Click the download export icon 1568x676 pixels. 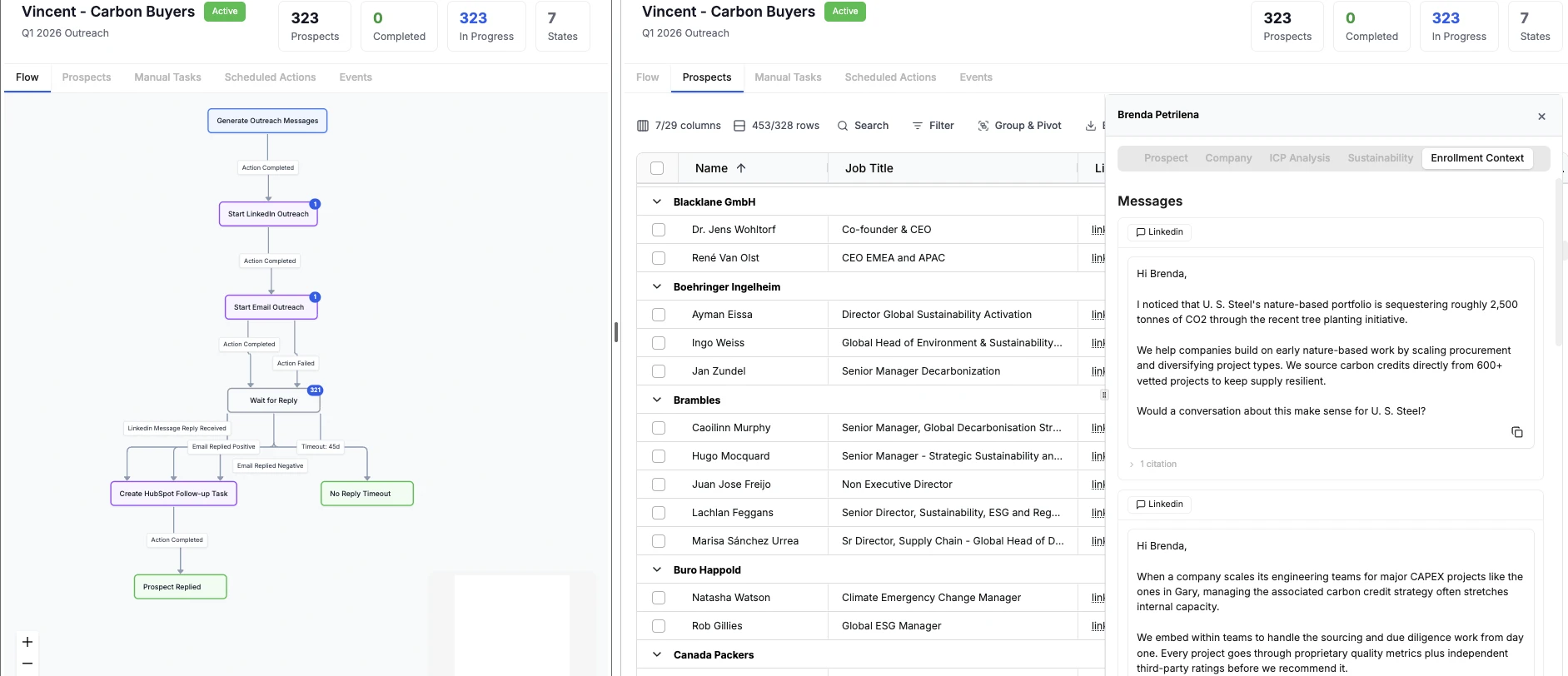pyautogui.click(x=1090, y=126)
